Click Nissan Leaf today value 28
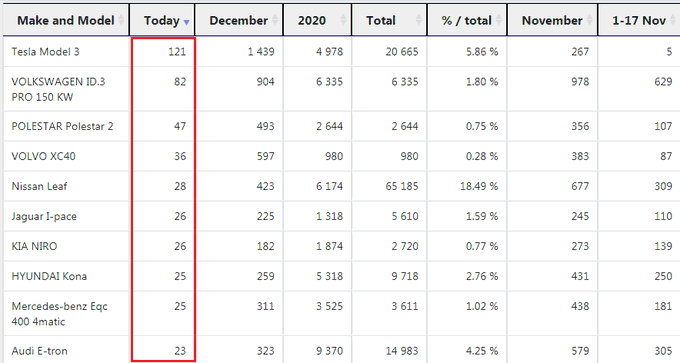This screenshot has width=680, height=363. tap(180, 186)
